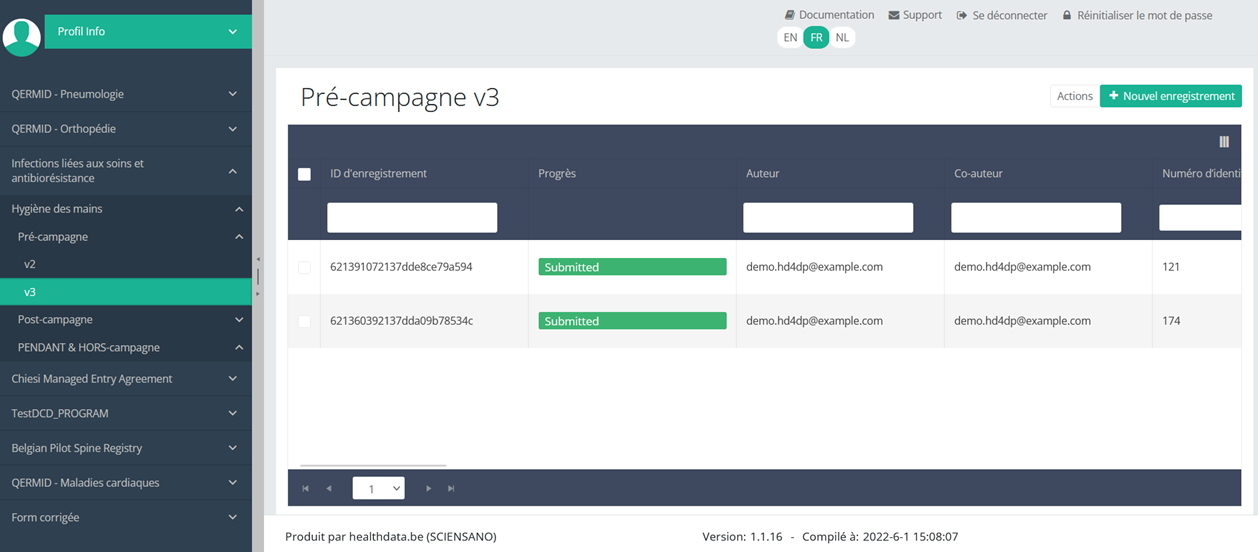This screenshot has height=552, width=1258.
Task: Click the ID d'enregistrement filter field
Action: click(412, 218)
